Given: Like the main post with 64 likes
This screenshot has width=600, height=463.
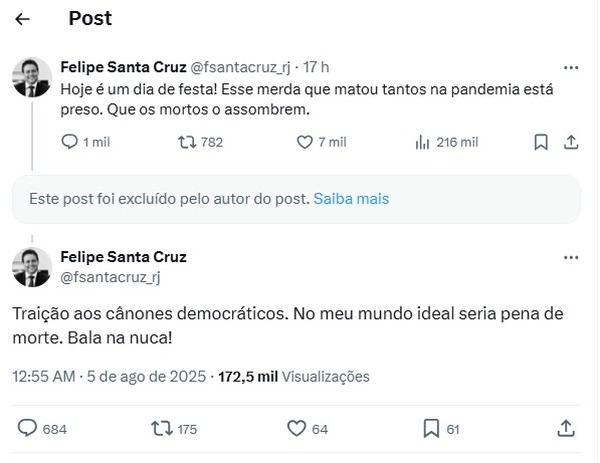Looking at the screenshot, I should (x=295, y=429).
